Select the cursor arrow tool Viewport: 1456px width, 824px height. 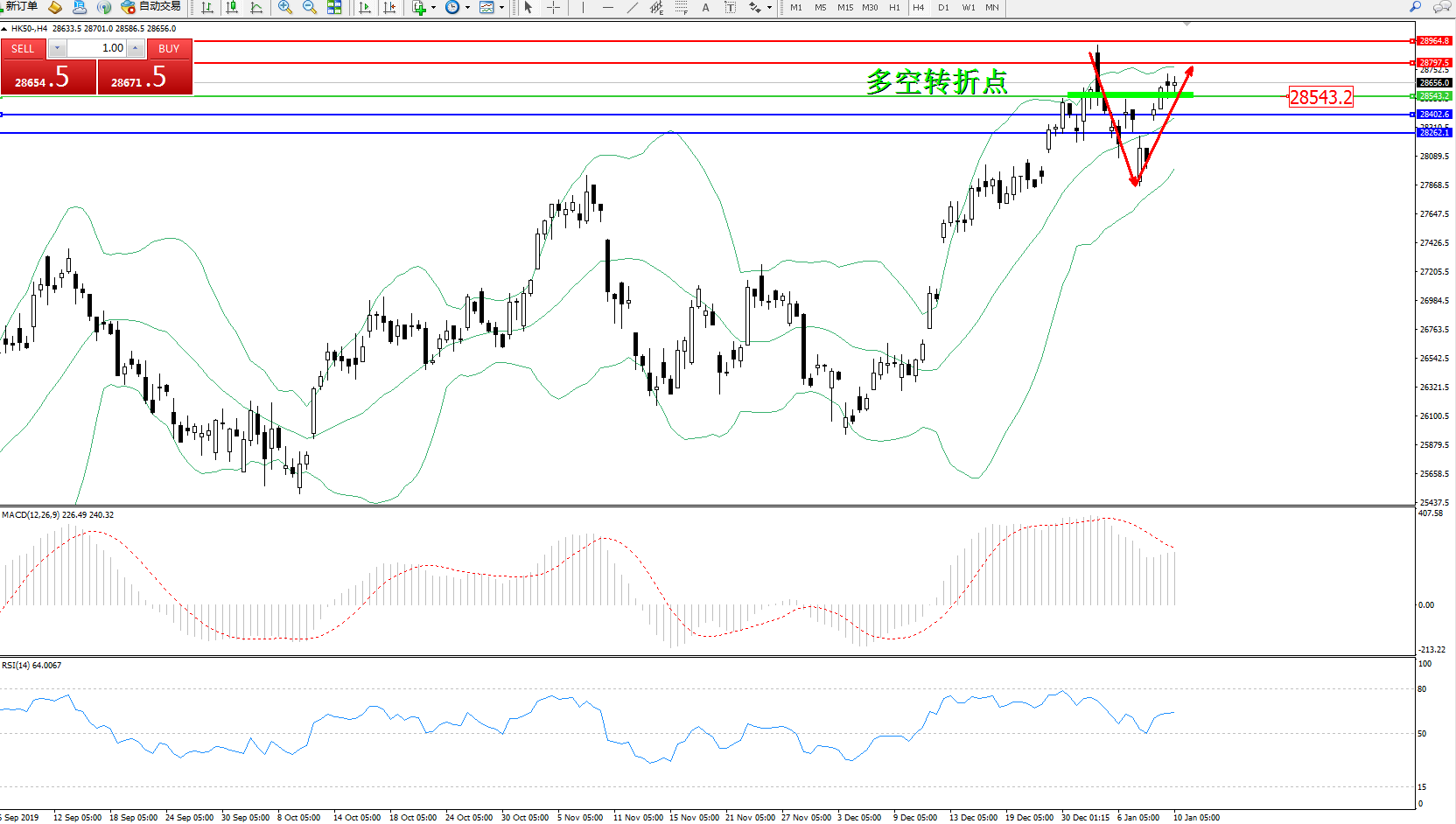pyautogui.click(x=528, y=7)
